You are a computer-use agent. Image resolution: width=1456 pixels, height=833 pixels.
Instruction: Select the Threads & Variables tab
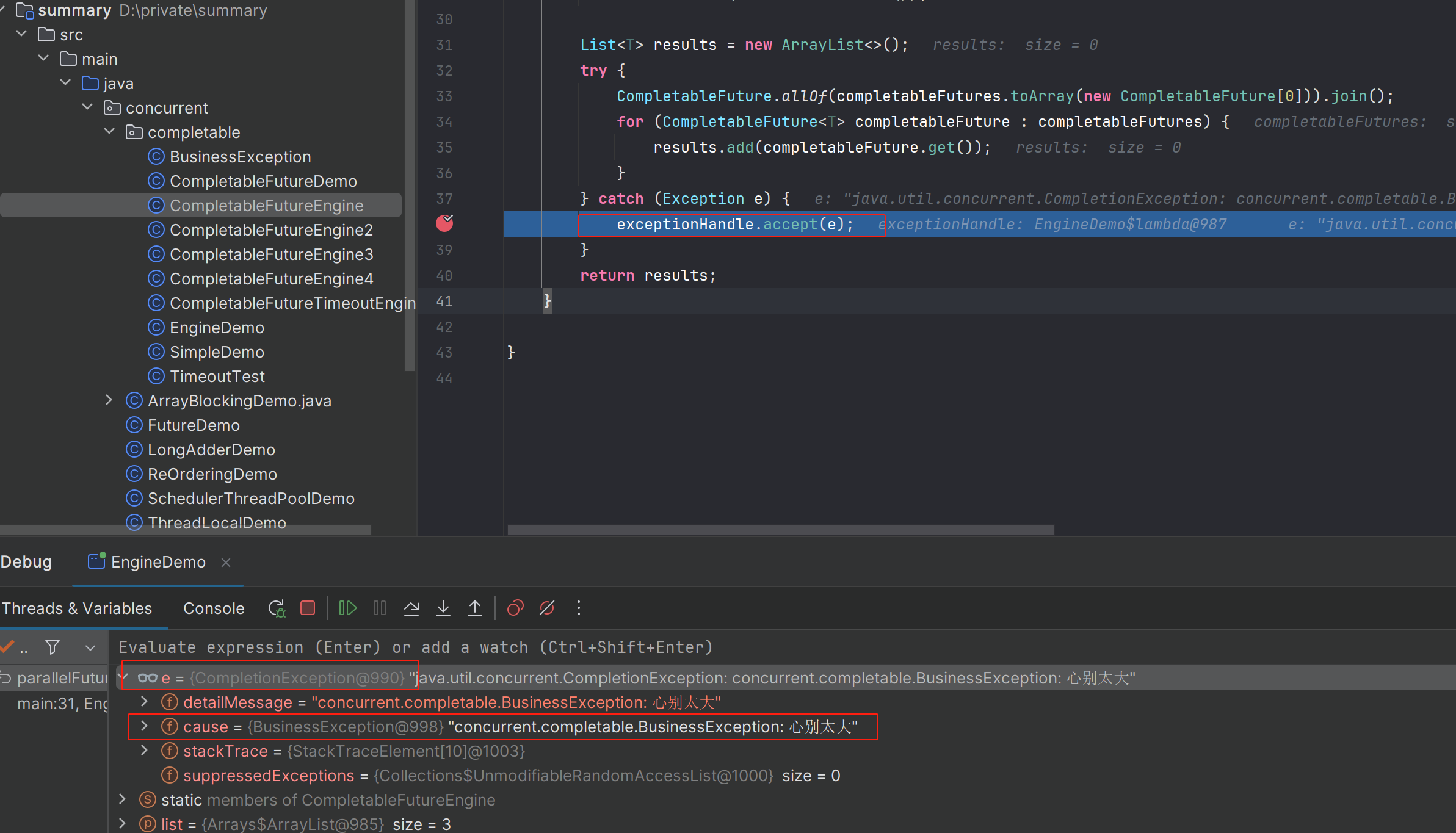(x=77, y=608)
